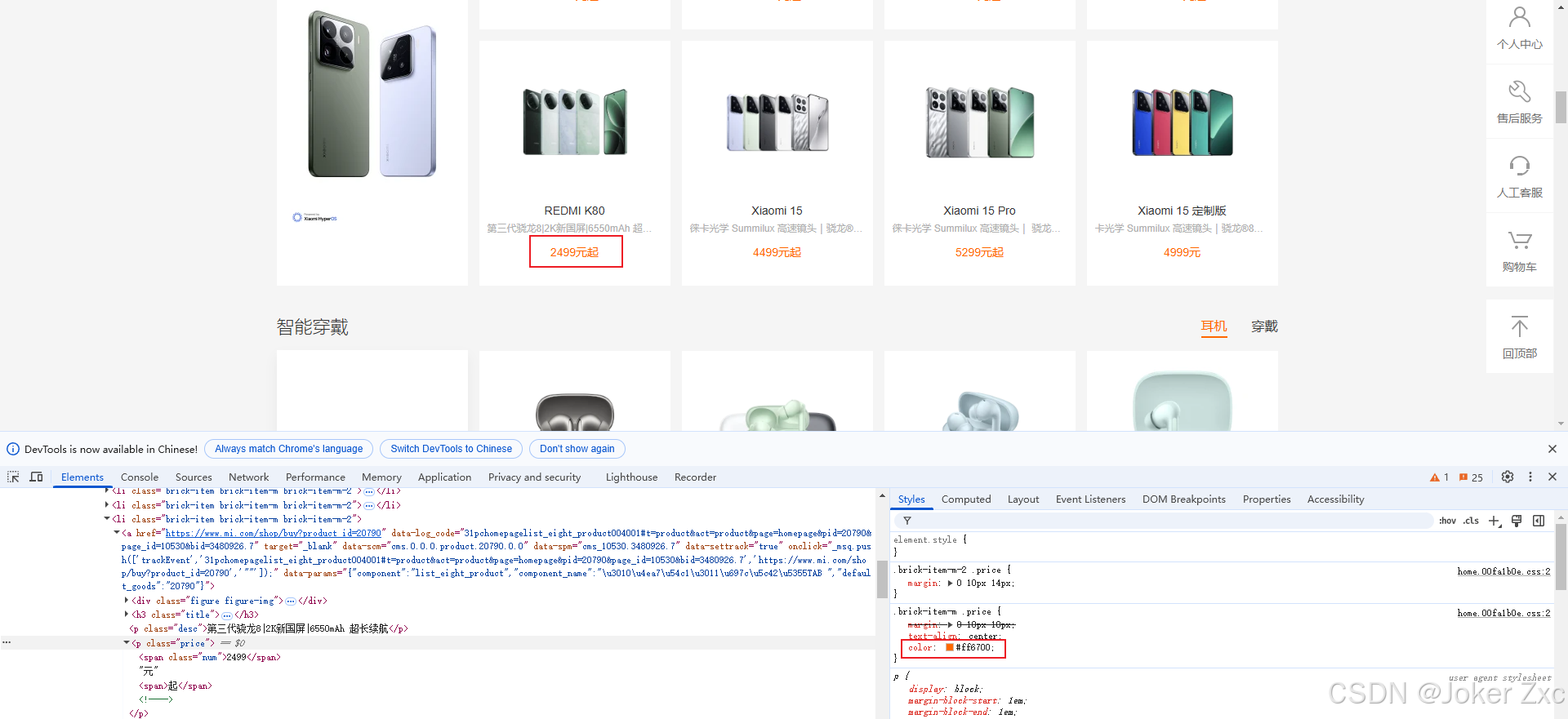Click the Xiaomi 15 Pro product image
The width and height of the screenshot is (1568, 719).
pos(980,122)
